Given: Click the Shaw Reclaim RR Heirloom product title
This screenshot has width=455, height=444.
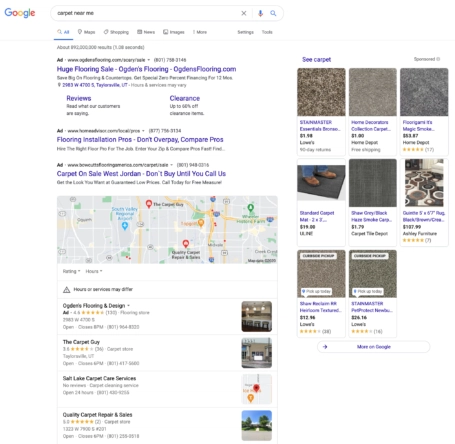Looking at the screenshot, I should tap(321, 307).
